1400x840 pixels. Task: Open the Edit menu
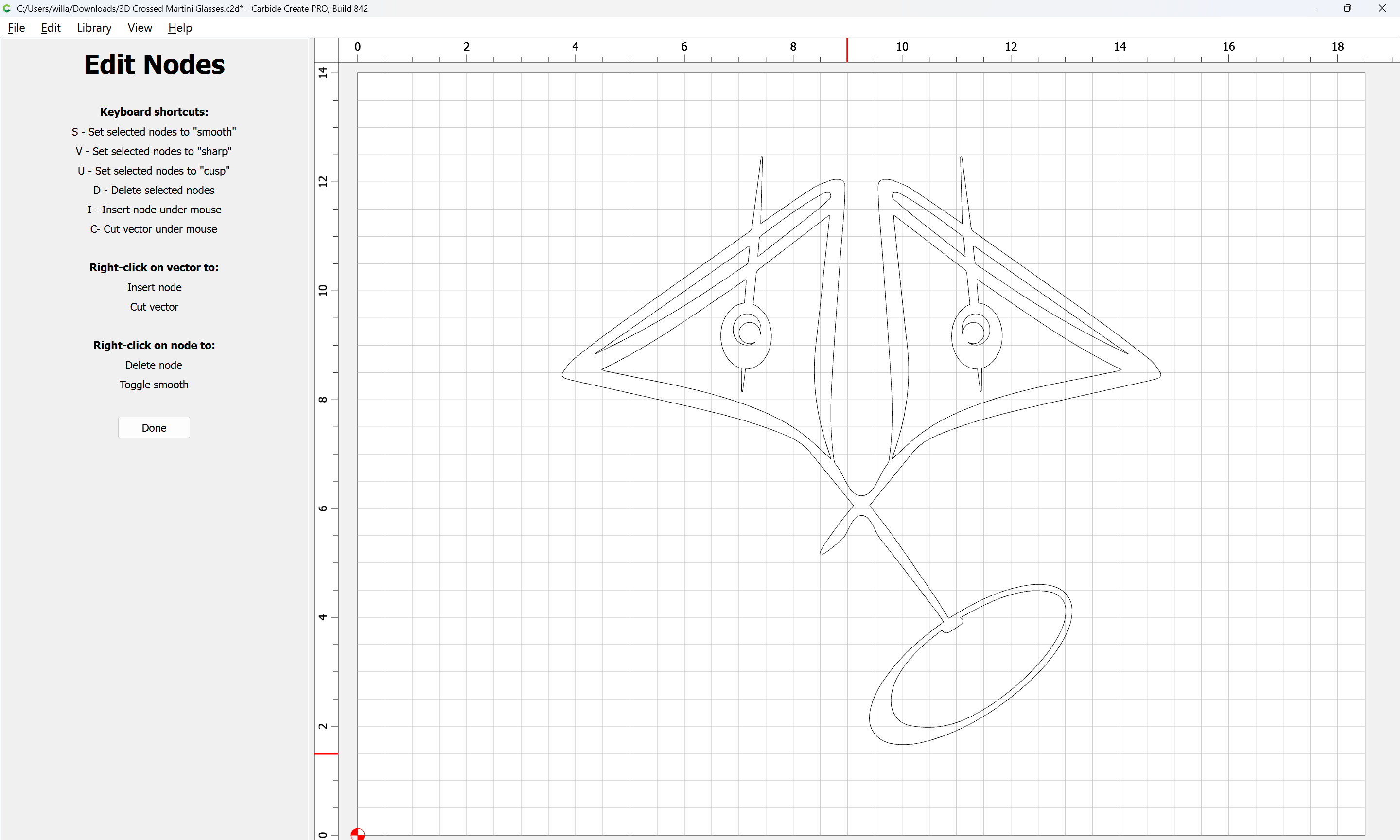pyautogui.click(x=51, y=28)
